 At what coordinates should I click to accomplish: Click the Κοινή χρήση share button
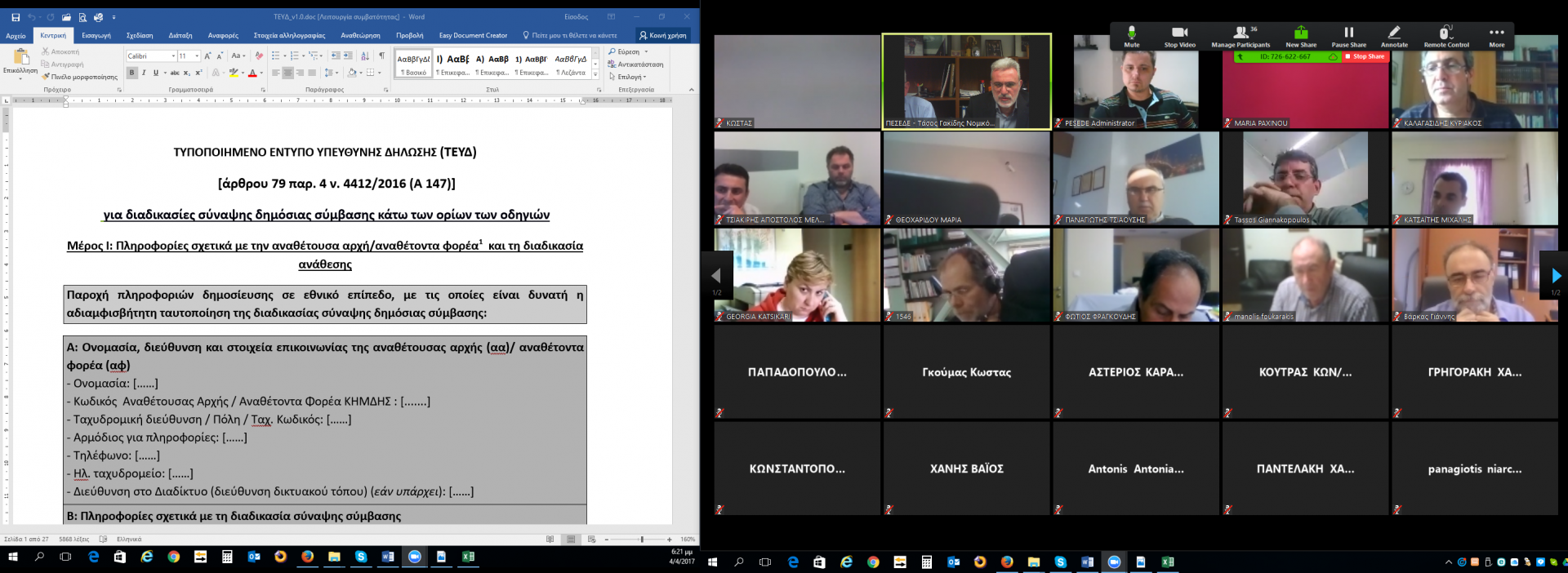pyautogui.click(x=662, y=35)
